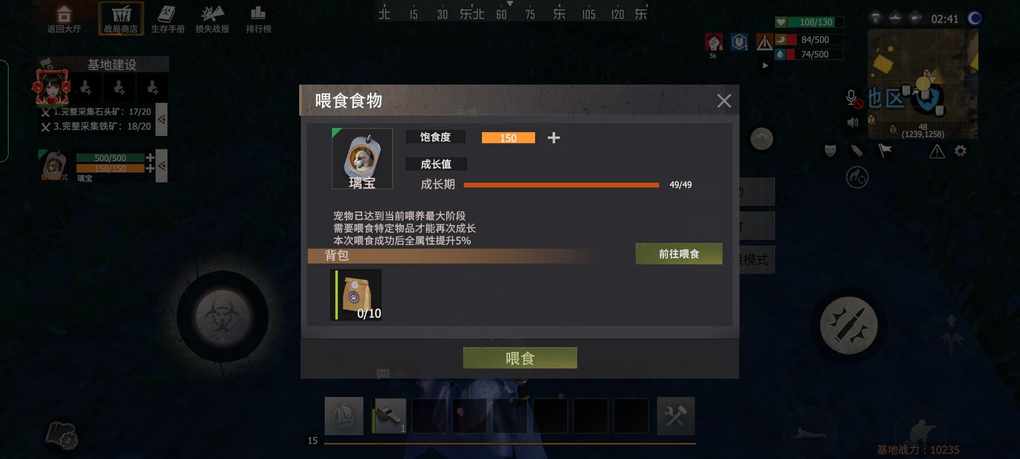Click the 喂食 feed button
1020x459 pixels.
pyautogui.click(x=520, y=358)
